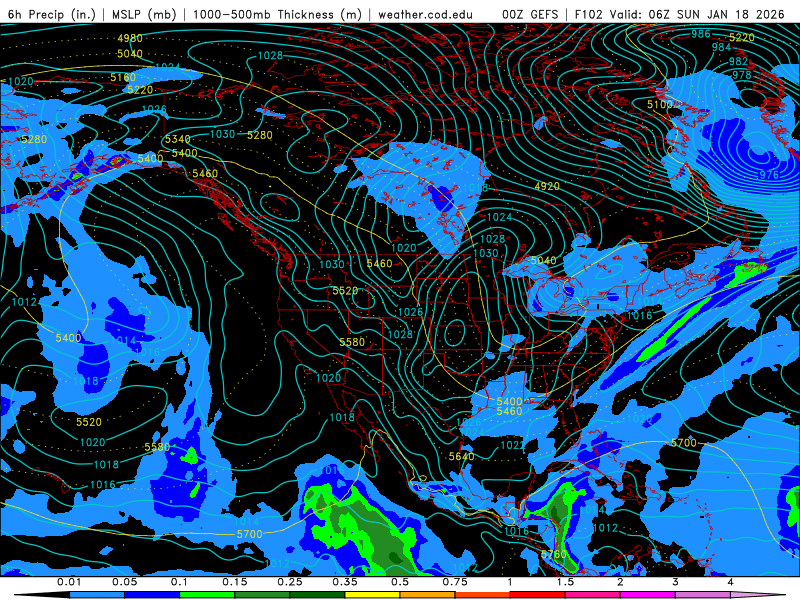800x600 pixels.
Task: Click the 0.35 legend value
Action: [x=345, y=582]
